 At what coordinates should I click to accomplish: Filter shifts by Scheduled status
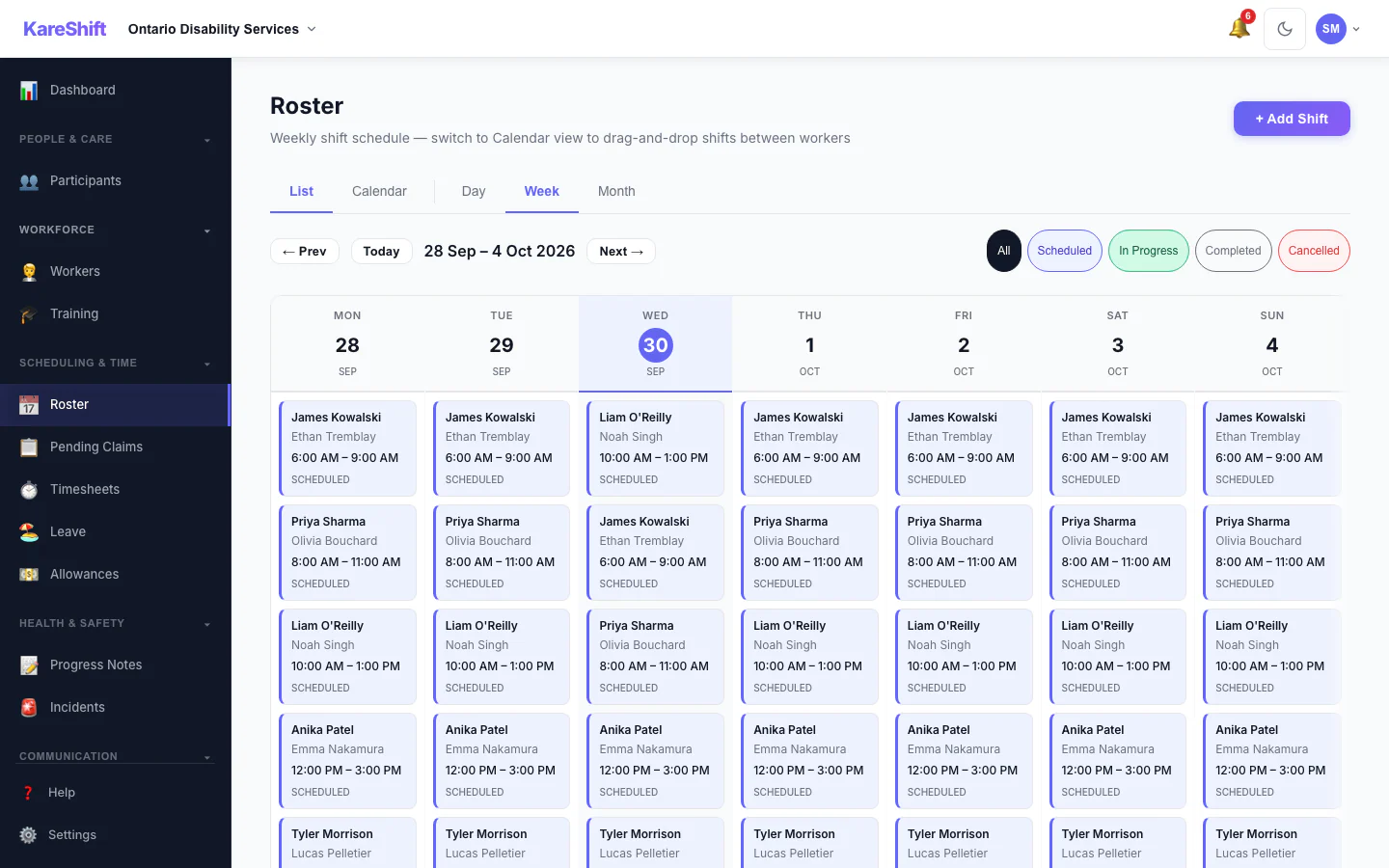1065,251
